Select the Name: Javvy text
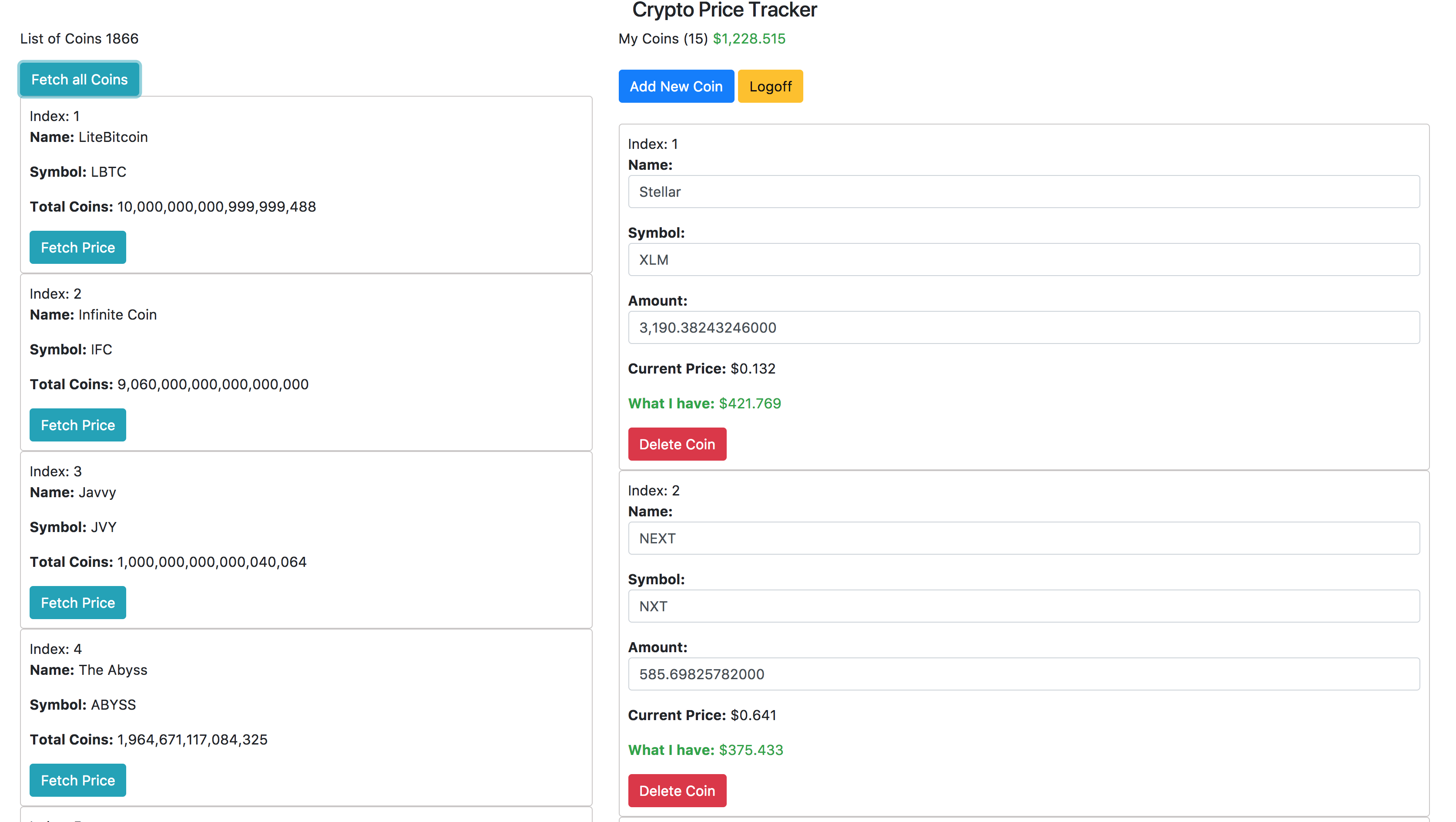 click(73, 492)
